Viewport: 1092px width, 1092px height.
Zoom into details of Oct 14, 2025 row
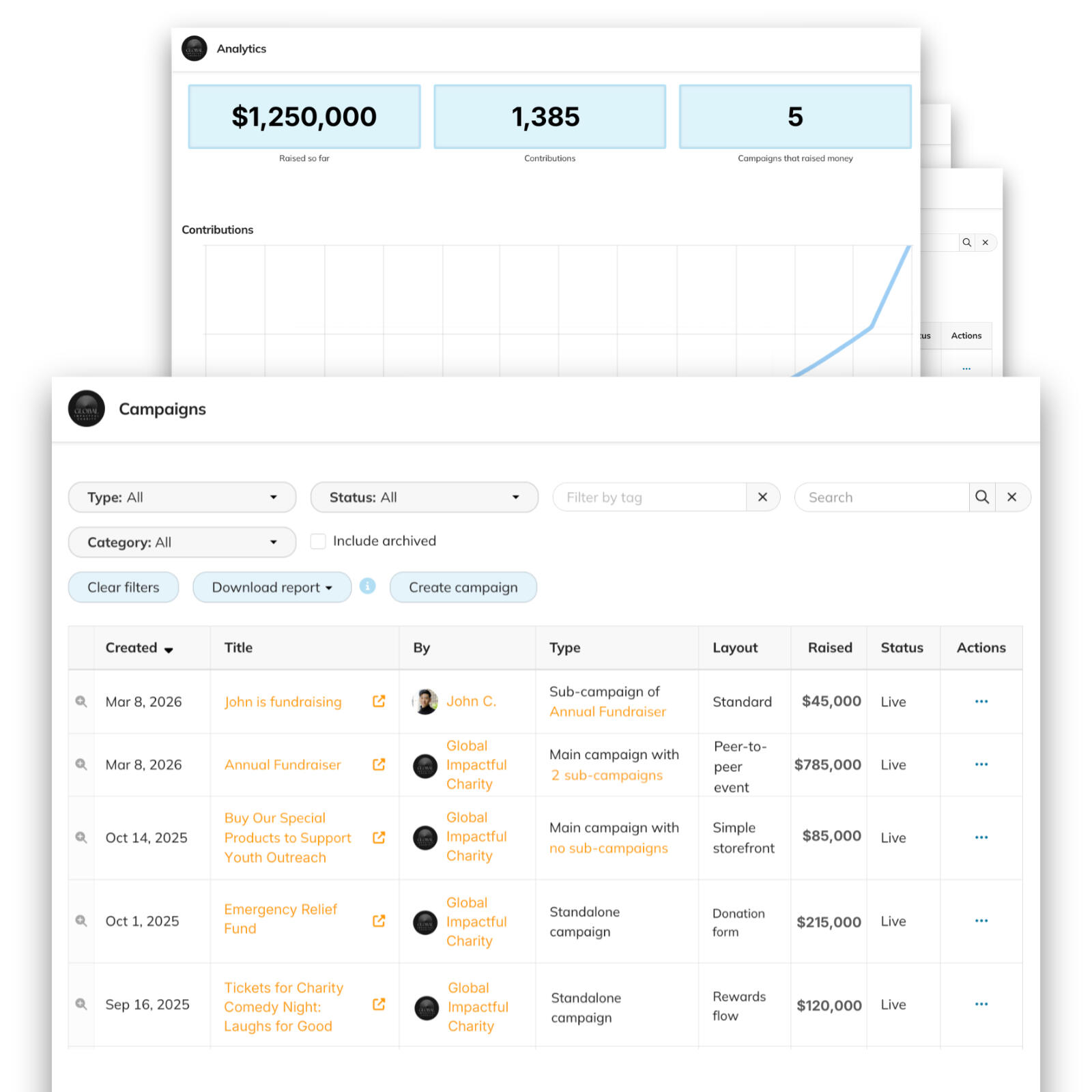point(81,837)
